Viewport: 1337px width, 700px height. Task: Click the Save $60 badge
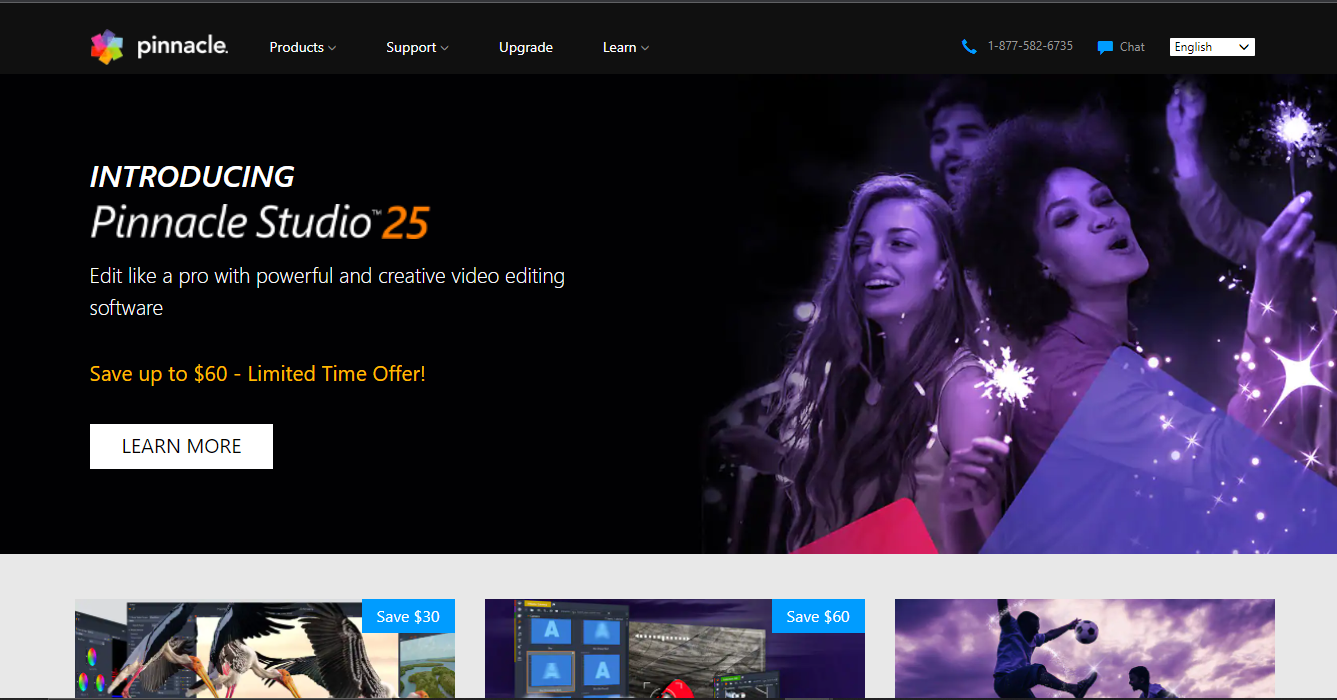click(x=818, y=616)
